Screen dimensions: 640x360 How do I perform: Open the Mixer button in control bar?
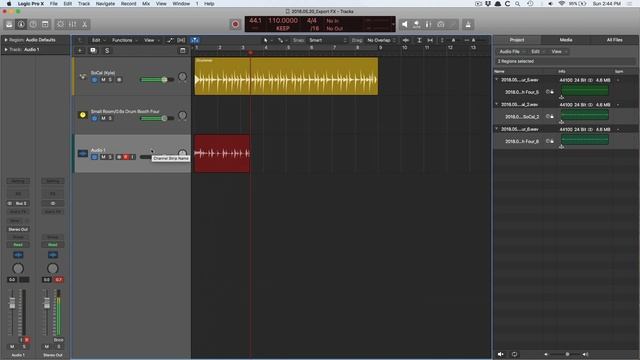pyautogui.click(x=73, y=24)
